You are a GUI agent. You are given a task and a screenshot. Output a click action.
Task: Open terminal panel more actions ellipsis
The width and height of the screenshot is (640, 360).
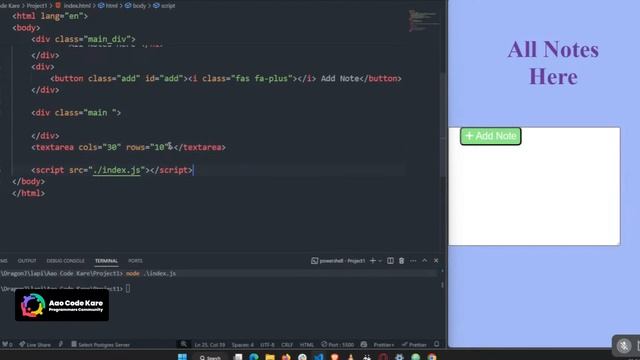click(413, 261)
